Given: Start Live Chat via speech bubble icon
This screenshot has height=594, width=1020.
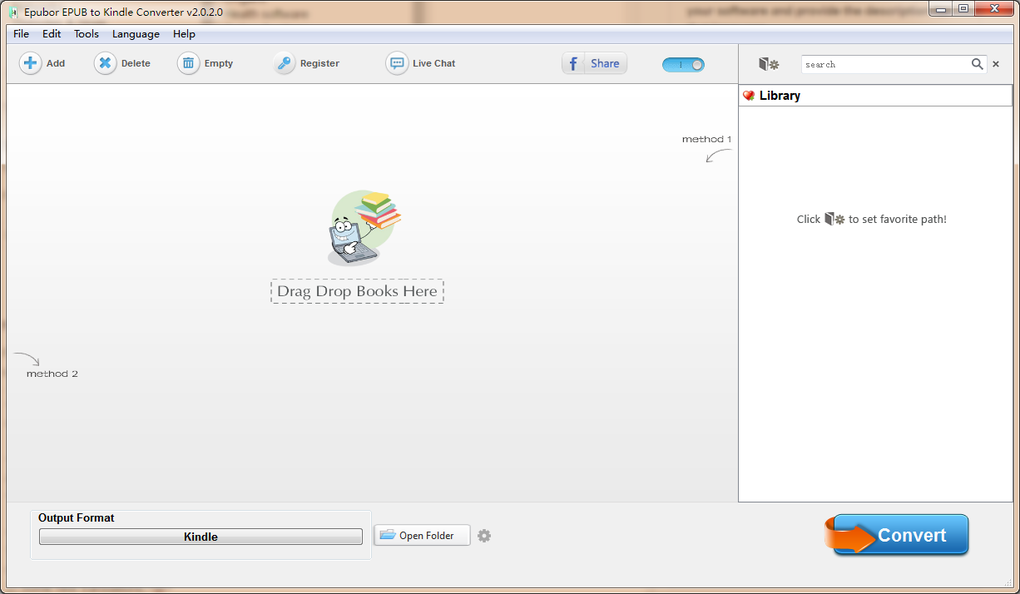Looking at the screenshot, I should [x=397, y=63].
